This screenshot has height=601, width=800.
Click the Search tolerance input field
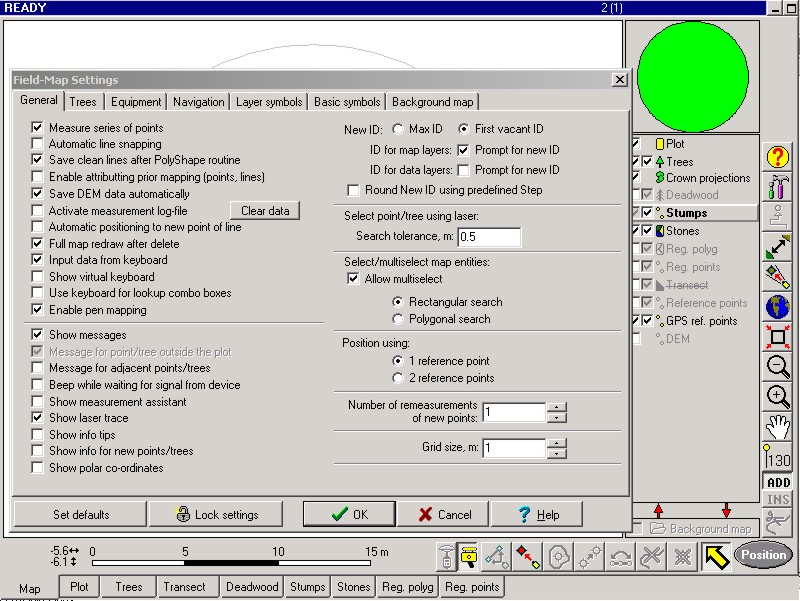point(488,237)
